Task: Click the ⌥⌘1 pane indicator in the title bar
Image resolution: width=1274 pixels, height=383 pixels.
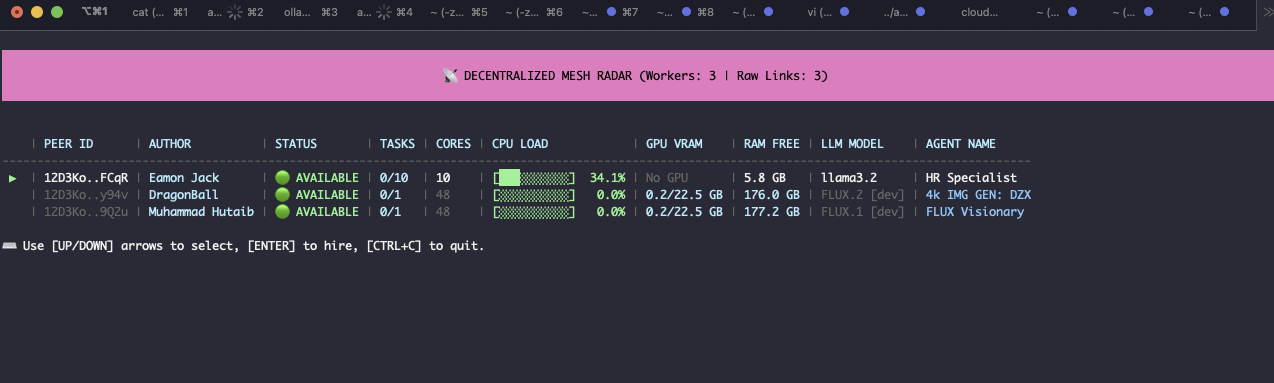Action: click(94, 13)
